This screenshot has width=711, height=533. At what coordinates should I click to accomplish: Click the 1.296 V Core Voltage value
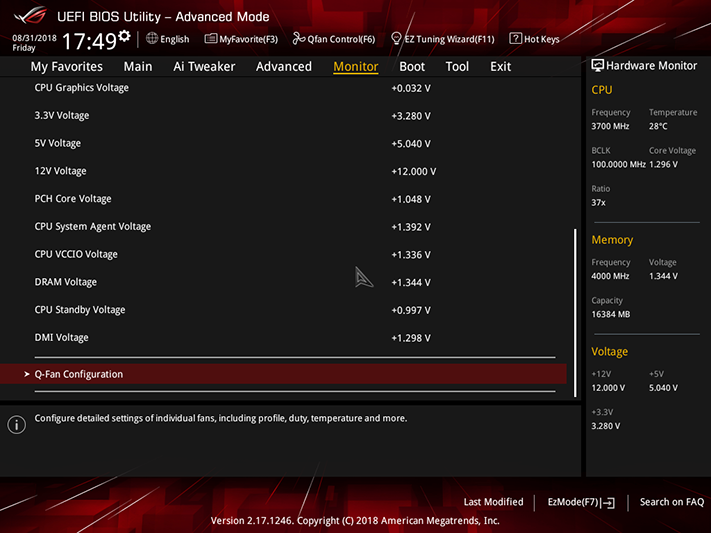pyautogui.click(x=663, y=164)
